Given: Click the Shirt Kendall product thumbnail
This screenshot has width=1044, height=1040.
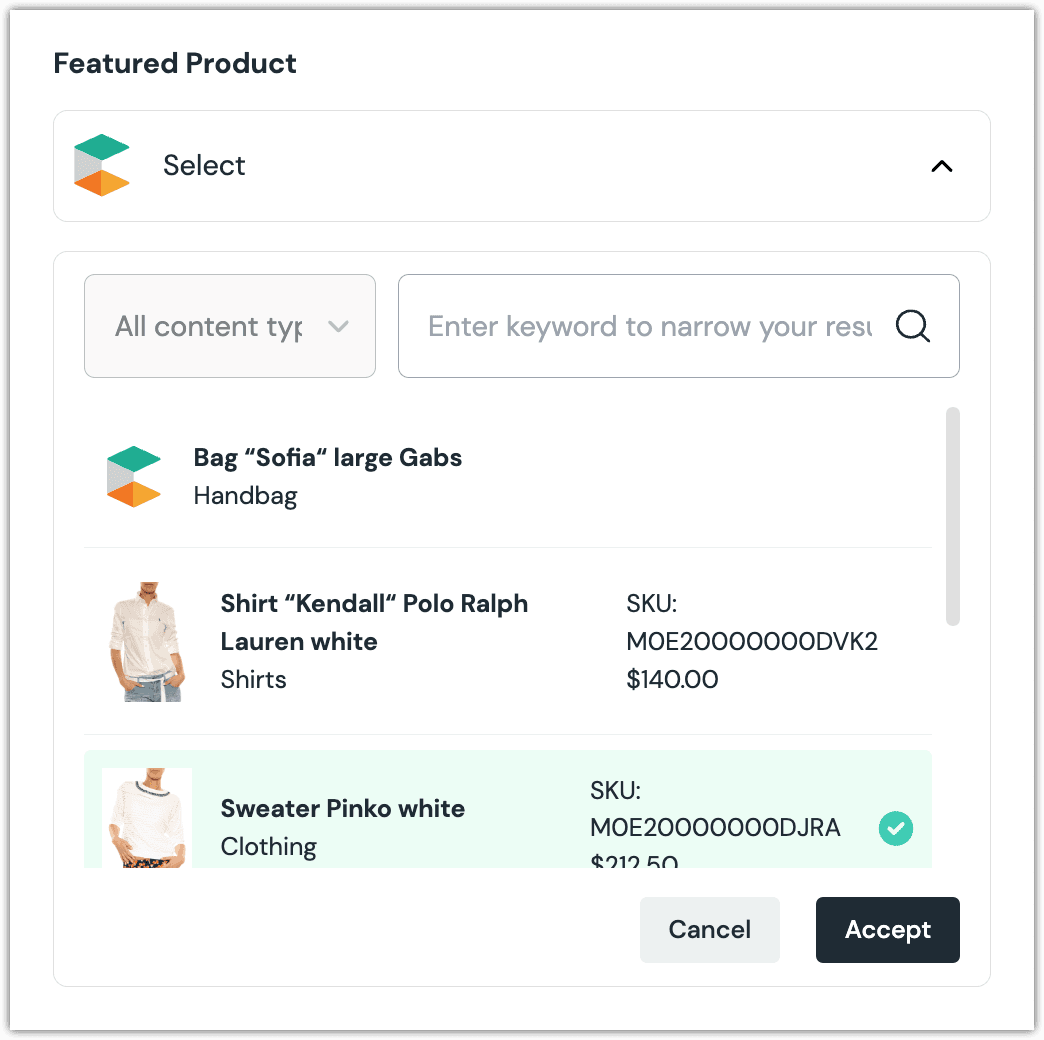Looking at the screenshot, I should (x=146, y=641).
